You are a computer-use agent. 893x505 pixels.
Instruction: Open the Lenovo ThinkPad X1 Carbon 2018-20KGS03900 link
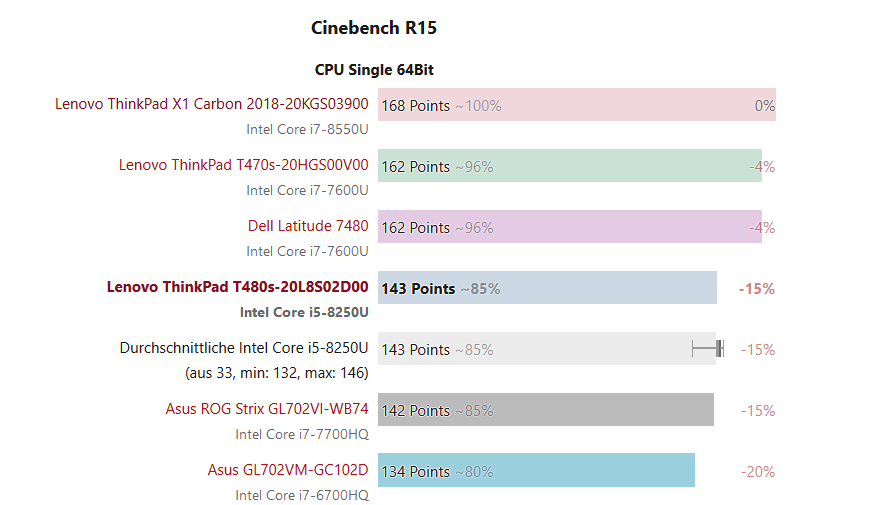tap(212, 103)
